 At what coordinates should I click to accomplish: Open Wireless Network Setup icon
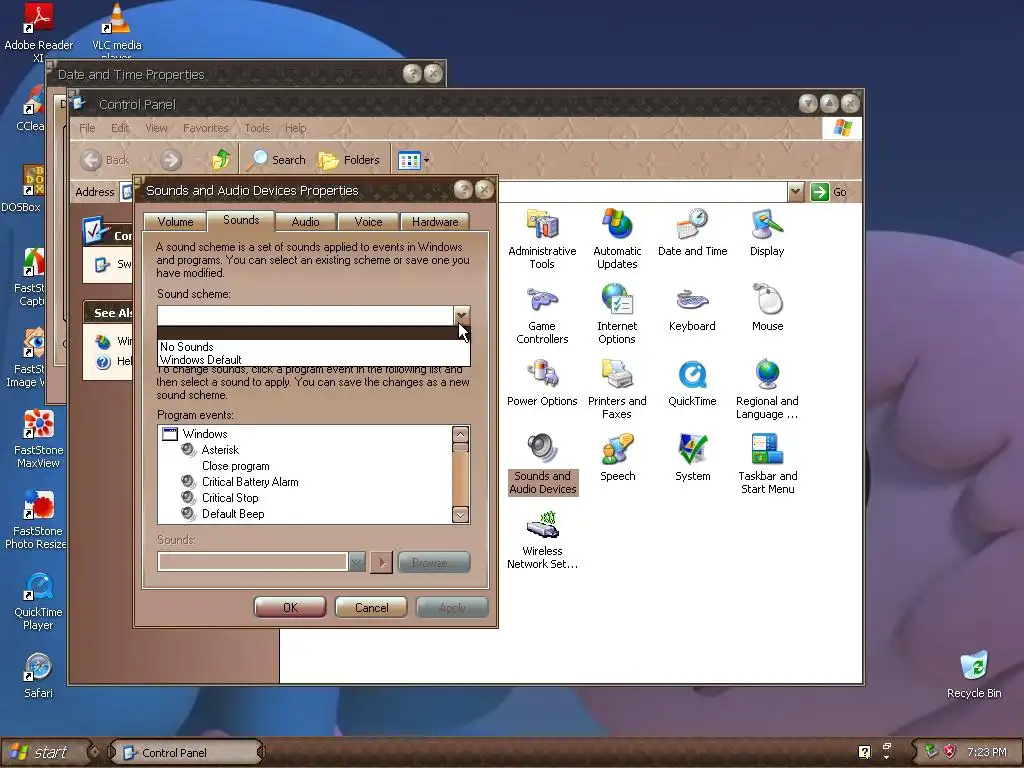pyautogui.click(x=542, y=539)
